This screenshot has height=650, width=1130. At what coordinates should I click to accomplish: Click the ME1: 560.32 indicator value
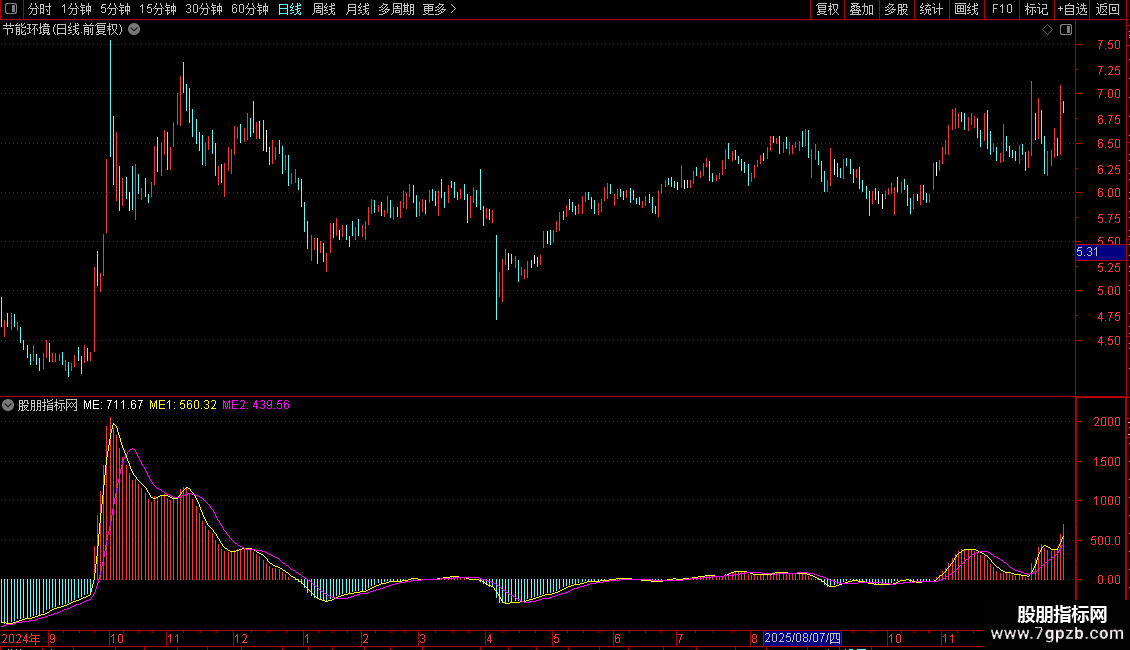tap(183, 405)
